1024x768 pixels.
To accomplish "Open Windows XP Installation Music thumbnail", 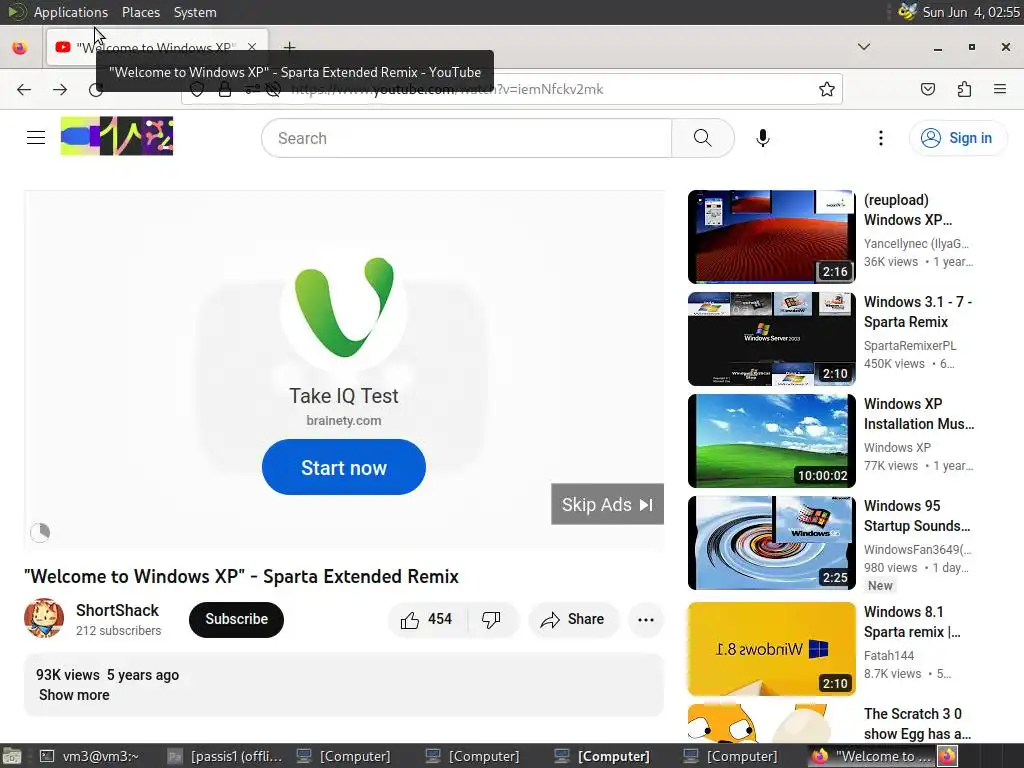I will click(x=771, y=441).
